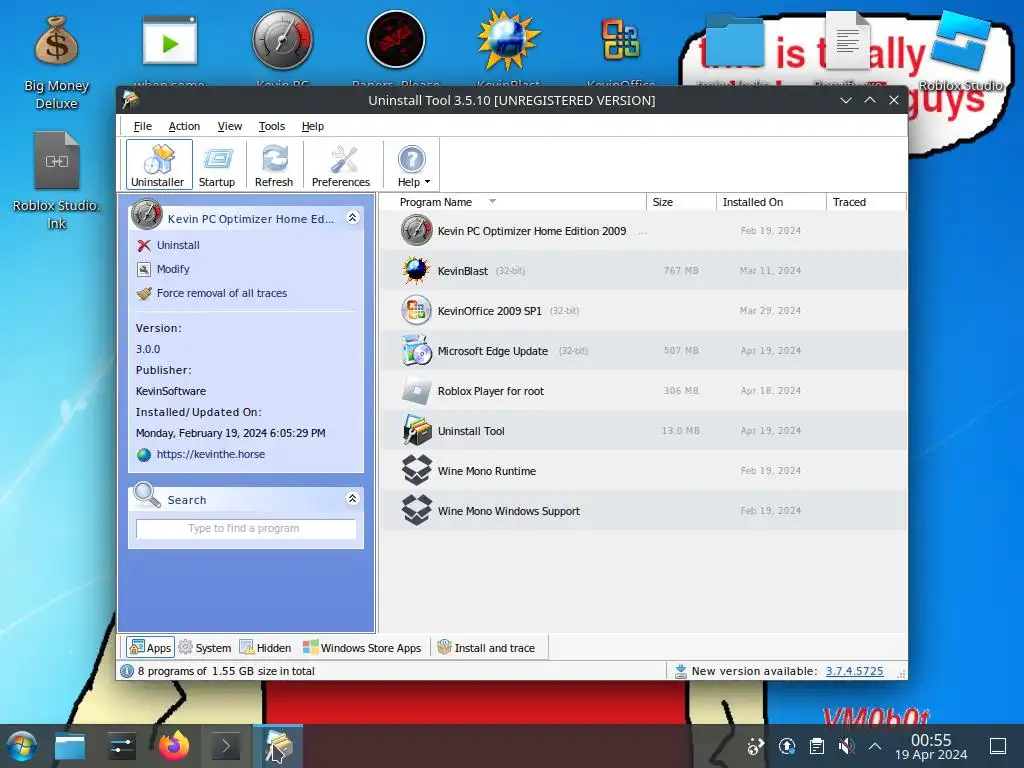This screenshot has width=1024, height=768.
Task: Open the clock showing 00:55
Action: click(931, 746)
